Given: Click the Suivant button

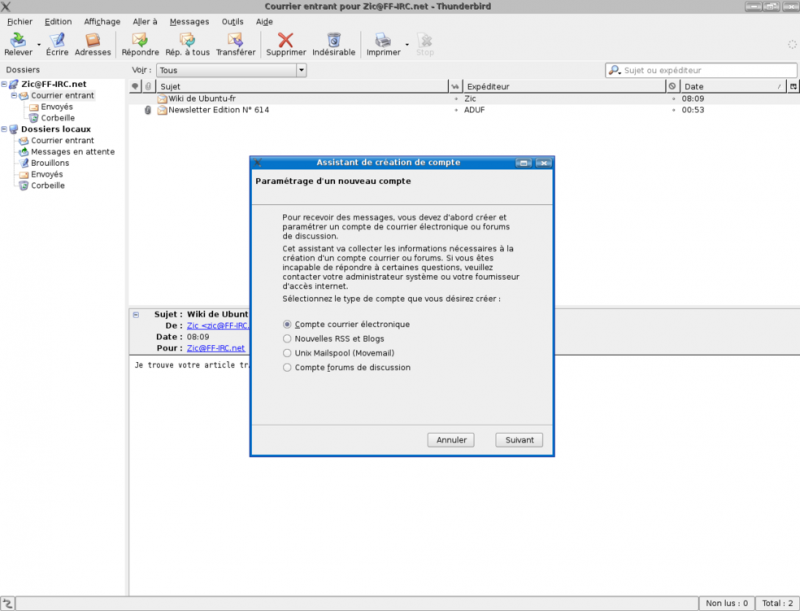Looking at the screenshot, I should (519, 440).
